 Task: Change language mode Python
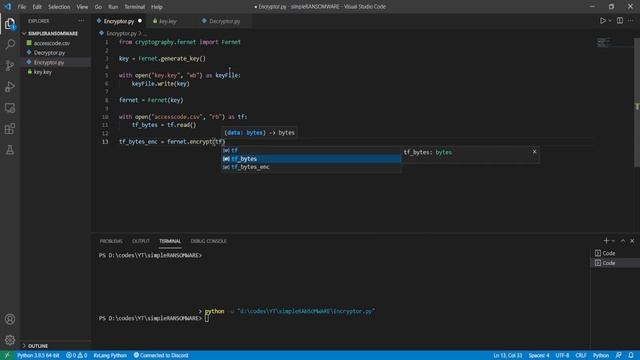point(601,355)
